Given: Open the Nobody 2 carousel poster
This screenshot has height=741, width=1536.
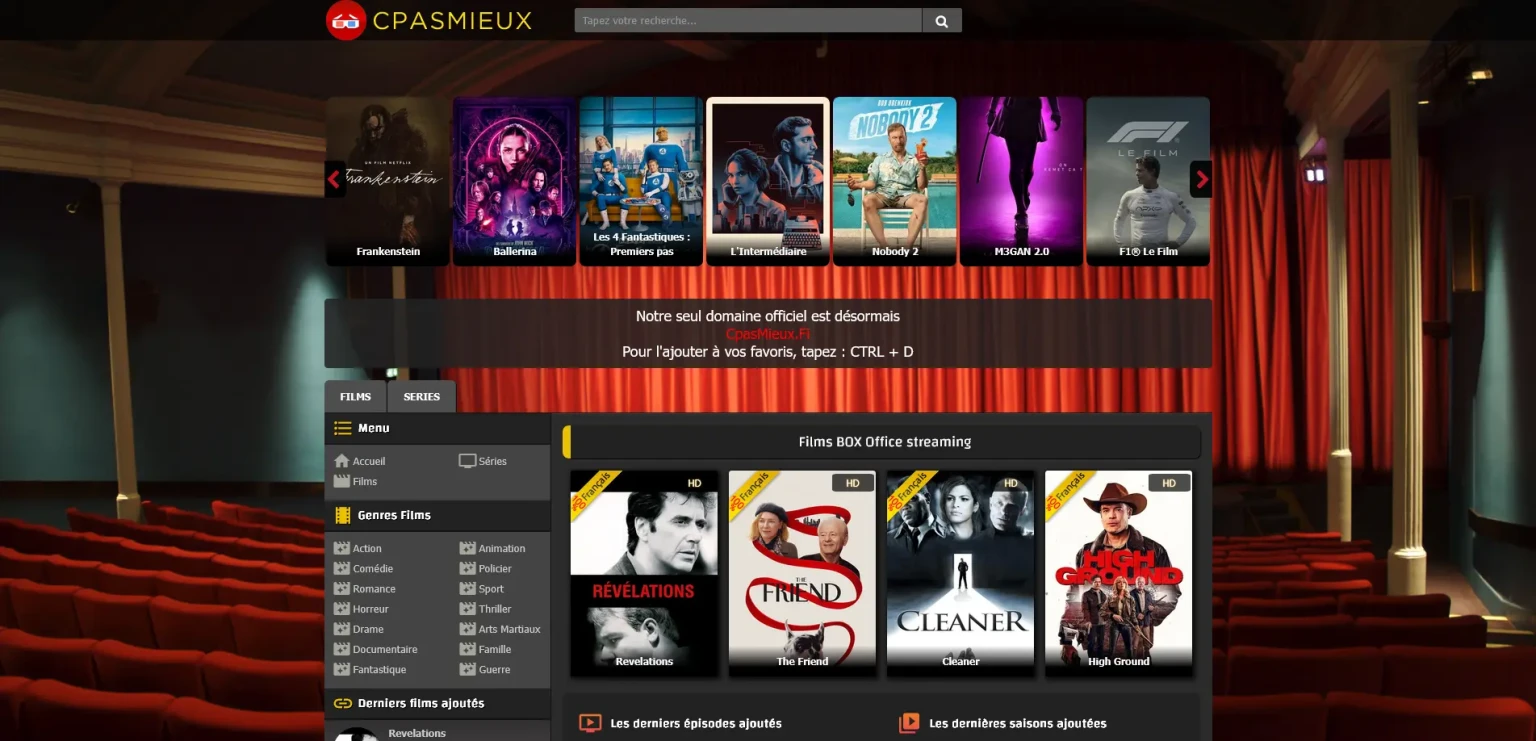Looking at the screenshot, I should click(x=895, y=181).
